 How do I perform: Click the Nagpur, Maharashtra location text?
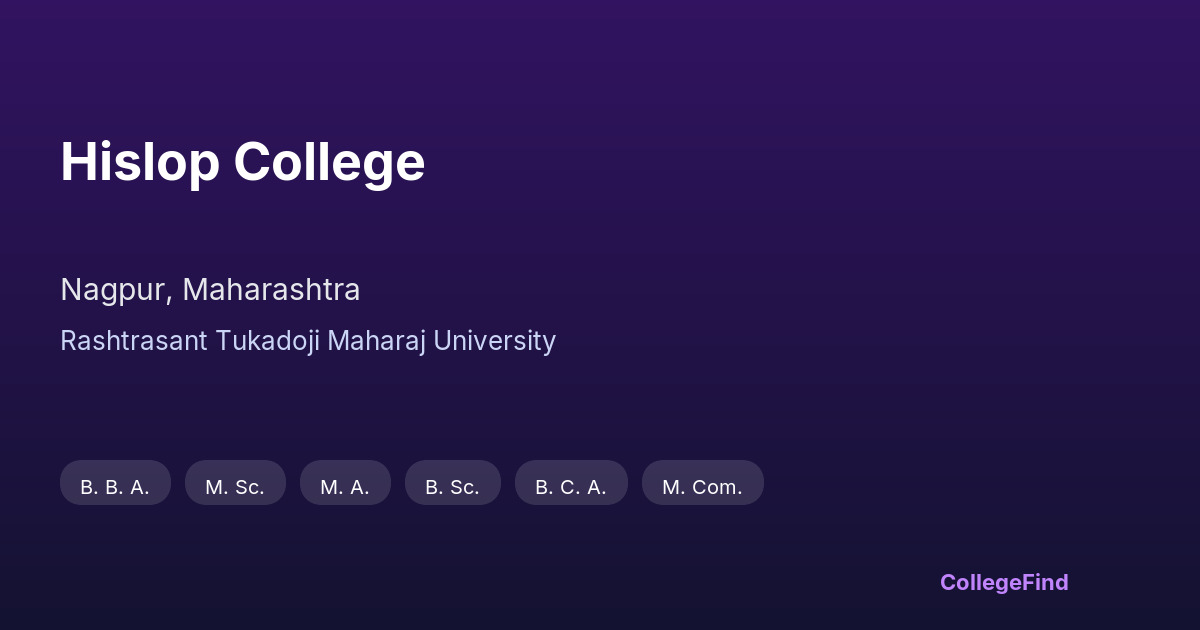click(210, 290)
